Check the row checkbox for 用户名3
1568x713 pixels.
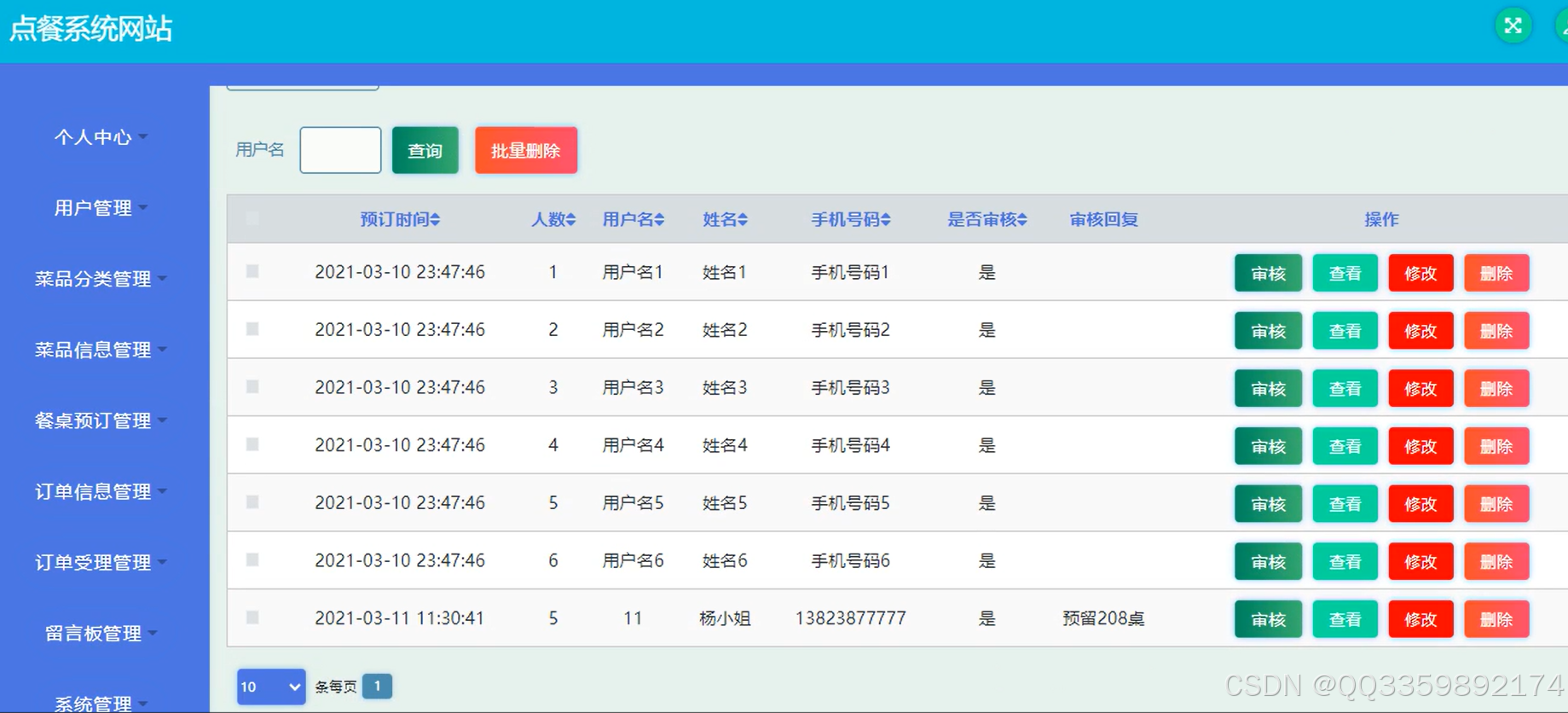point(252,386)
